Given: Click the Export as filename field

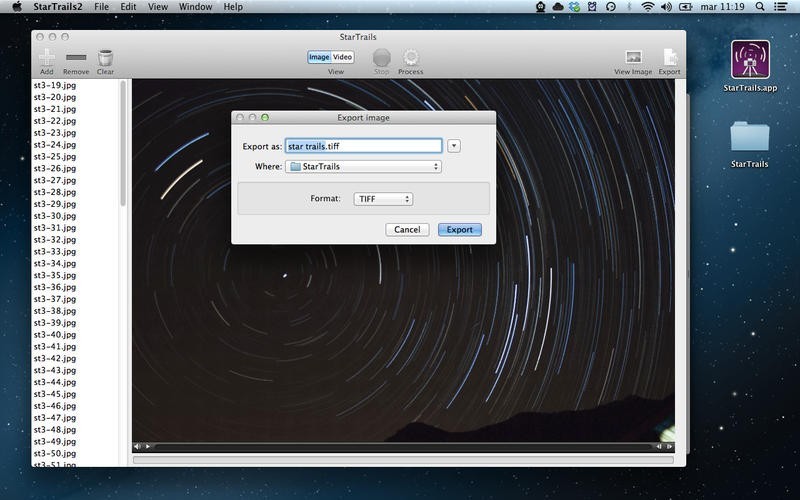Looking at the screenshot, I should pyautogui.click(x=363, y=146).
